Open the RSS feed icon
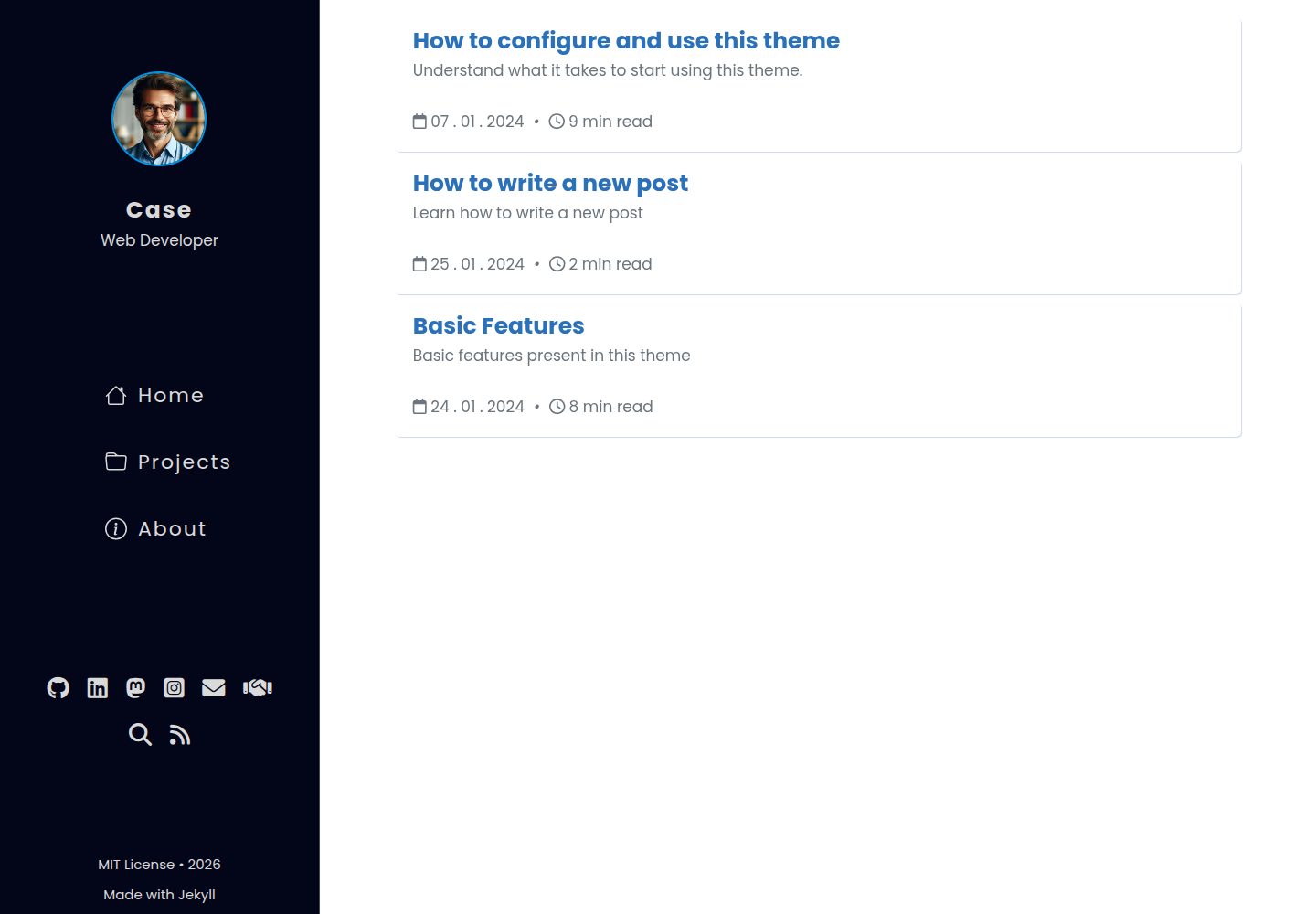The height and width of the screenshot is (914, 1316). pyautogui.click(x=180, y=735)
